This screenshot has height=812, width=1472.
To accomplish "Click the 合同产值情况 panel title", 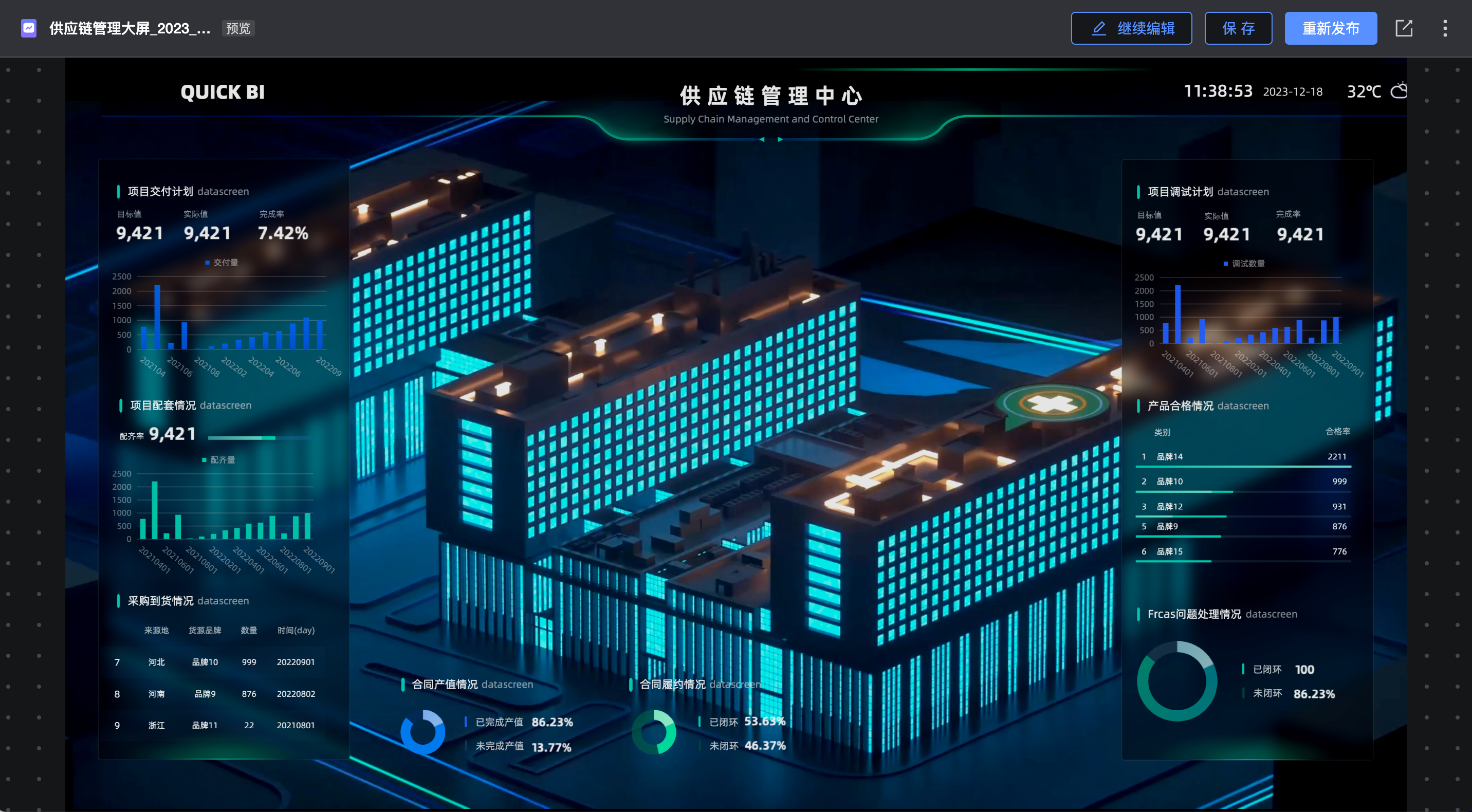I will point(445,684).
